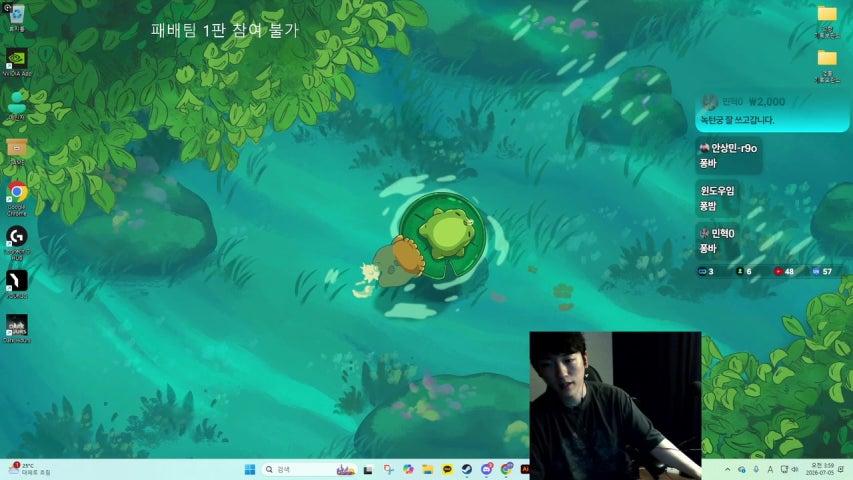Open the Windows Start menu
Image resolution: width=853 pixels, height=480 pixels.
[250, 469]
